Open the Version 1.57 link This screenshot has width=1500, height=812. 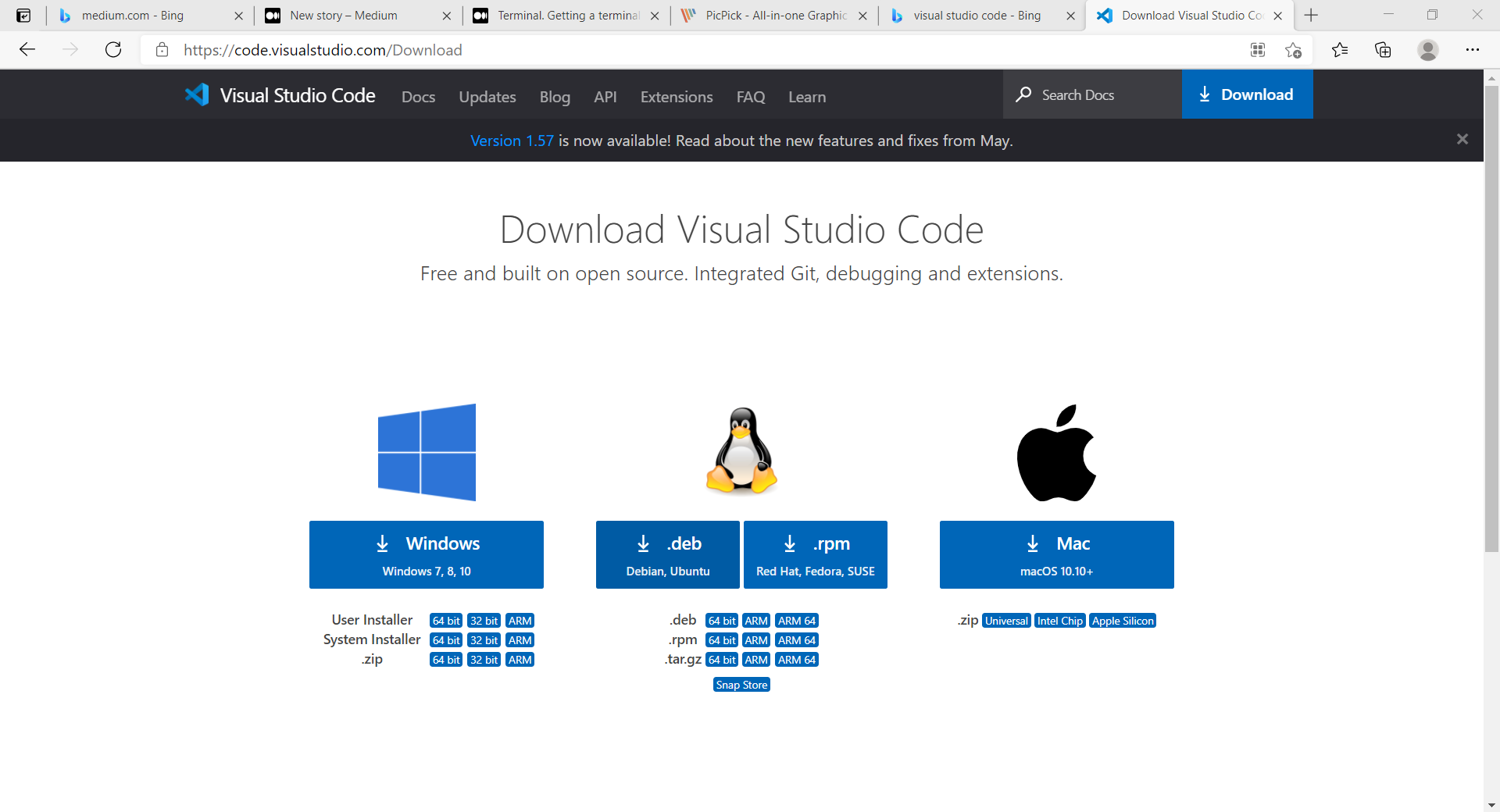(x=512, y=141)
